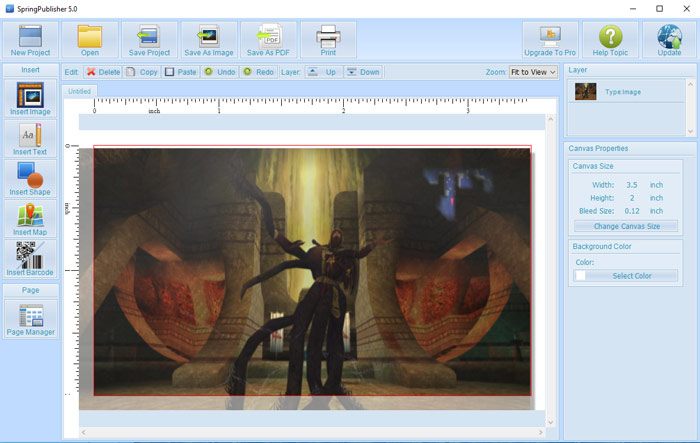Image resolution: width=700 pixels, height=443 pixels.
Task: Click the canvas Height value 2
Action: [631, 198]
